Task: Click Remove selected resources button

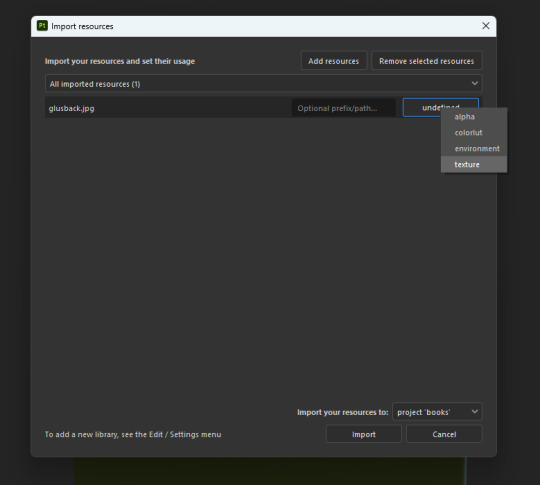Action: [x=426, y=61]
